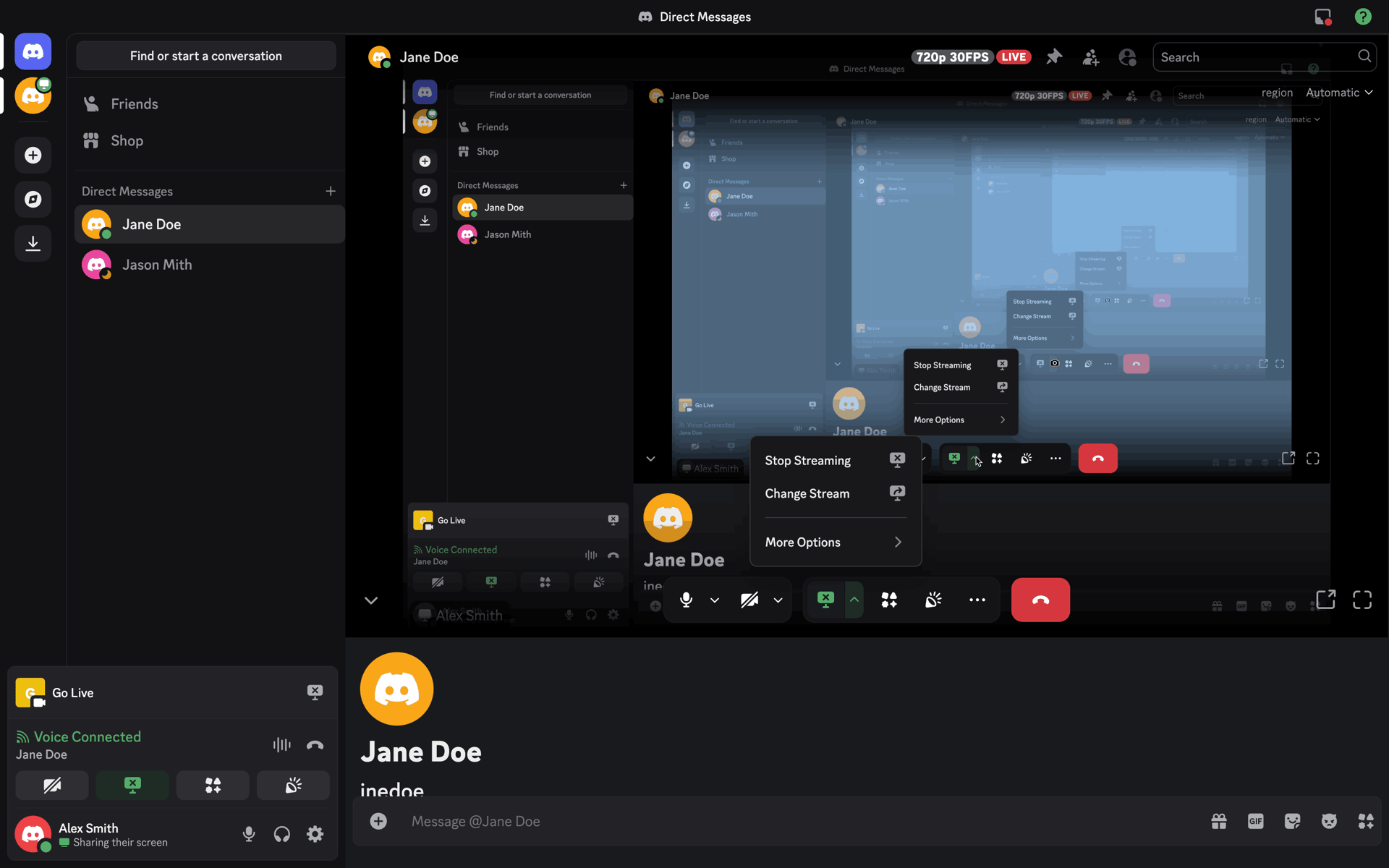Toggle screen share in call controls
This screenshot has height=868, width=1389.
click(825, 600)
